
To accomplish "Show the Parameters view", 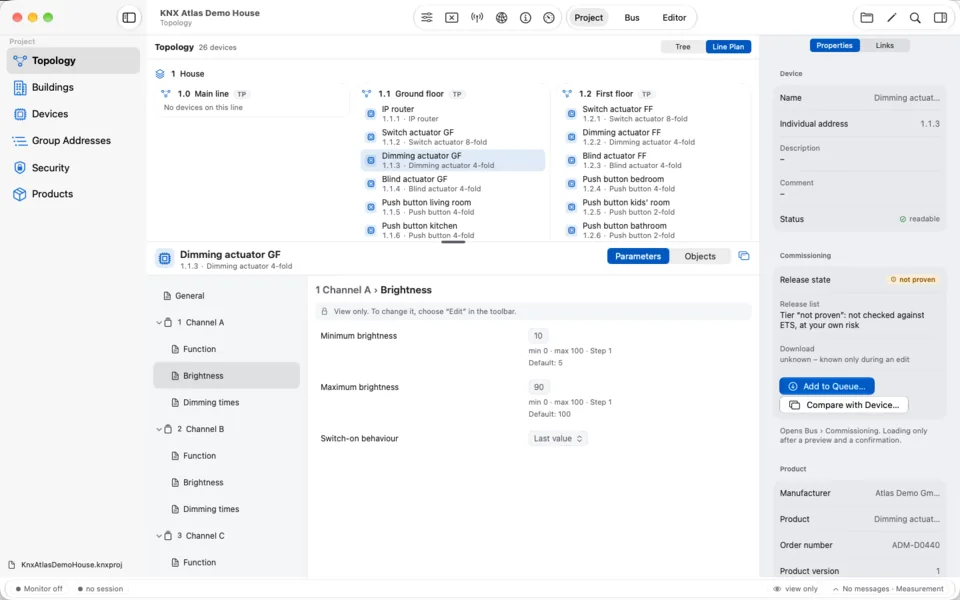I will [638, 257].
